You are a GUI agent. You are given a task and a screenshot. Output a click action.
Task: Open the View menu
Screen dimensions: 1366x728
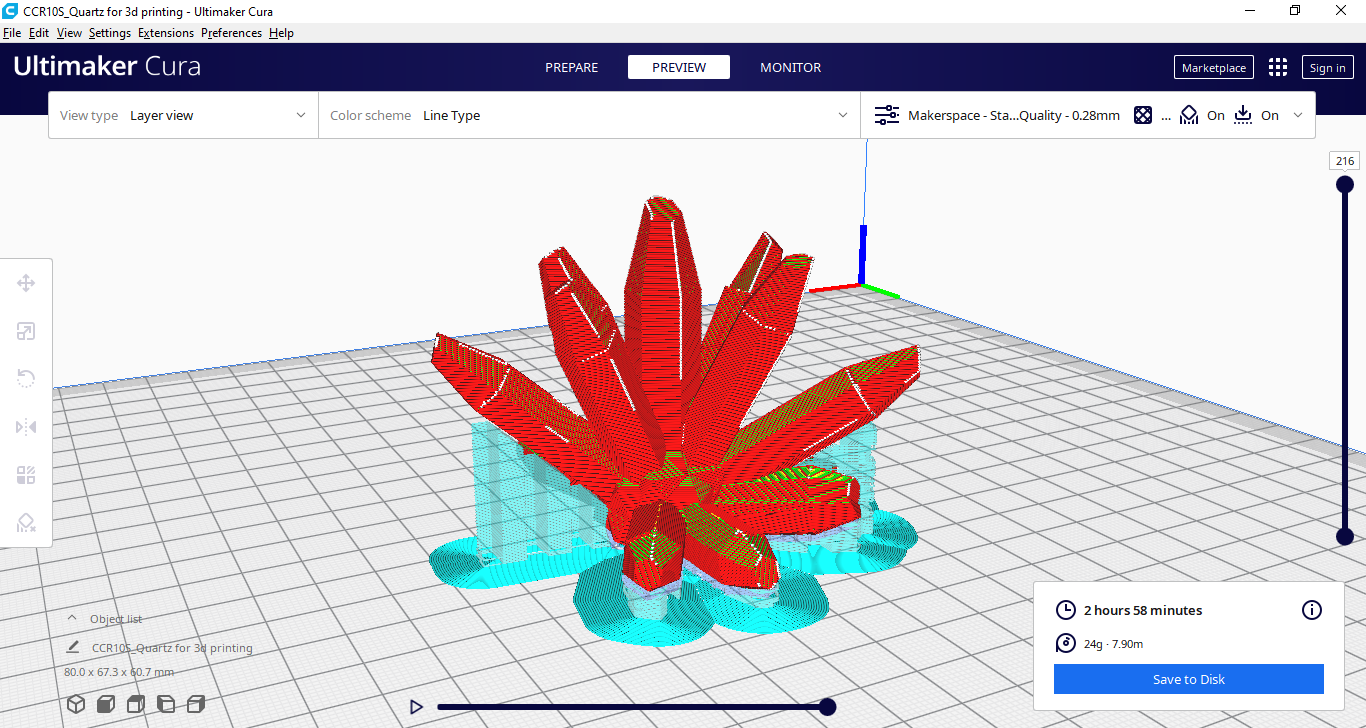[69, 33]
